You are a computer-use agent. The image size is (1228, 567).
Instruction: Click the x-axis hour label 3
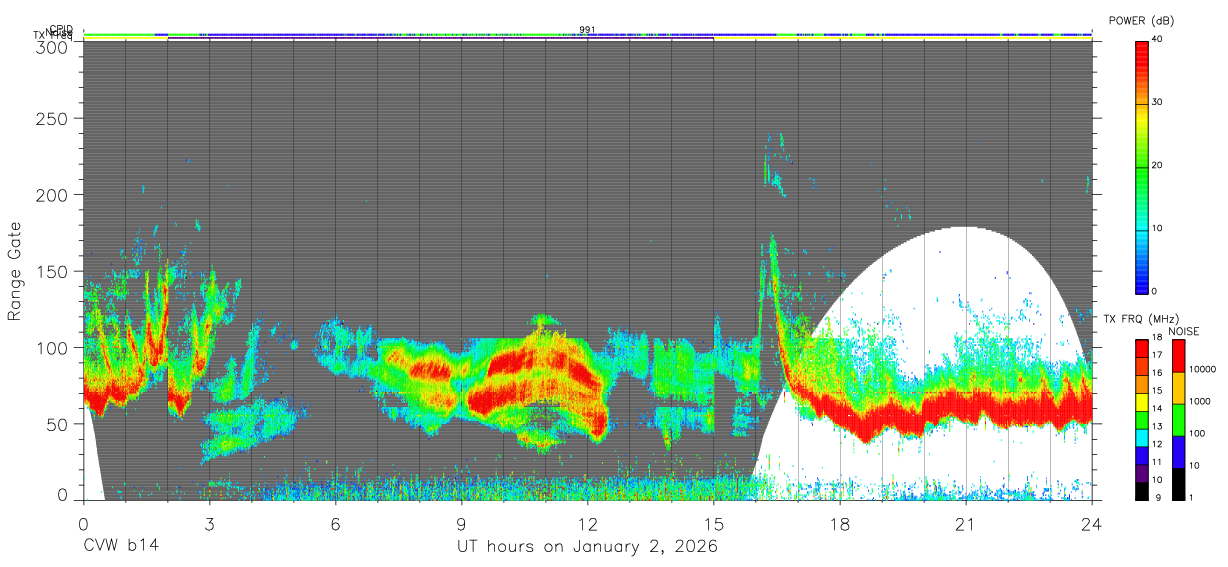pos(209,523)
